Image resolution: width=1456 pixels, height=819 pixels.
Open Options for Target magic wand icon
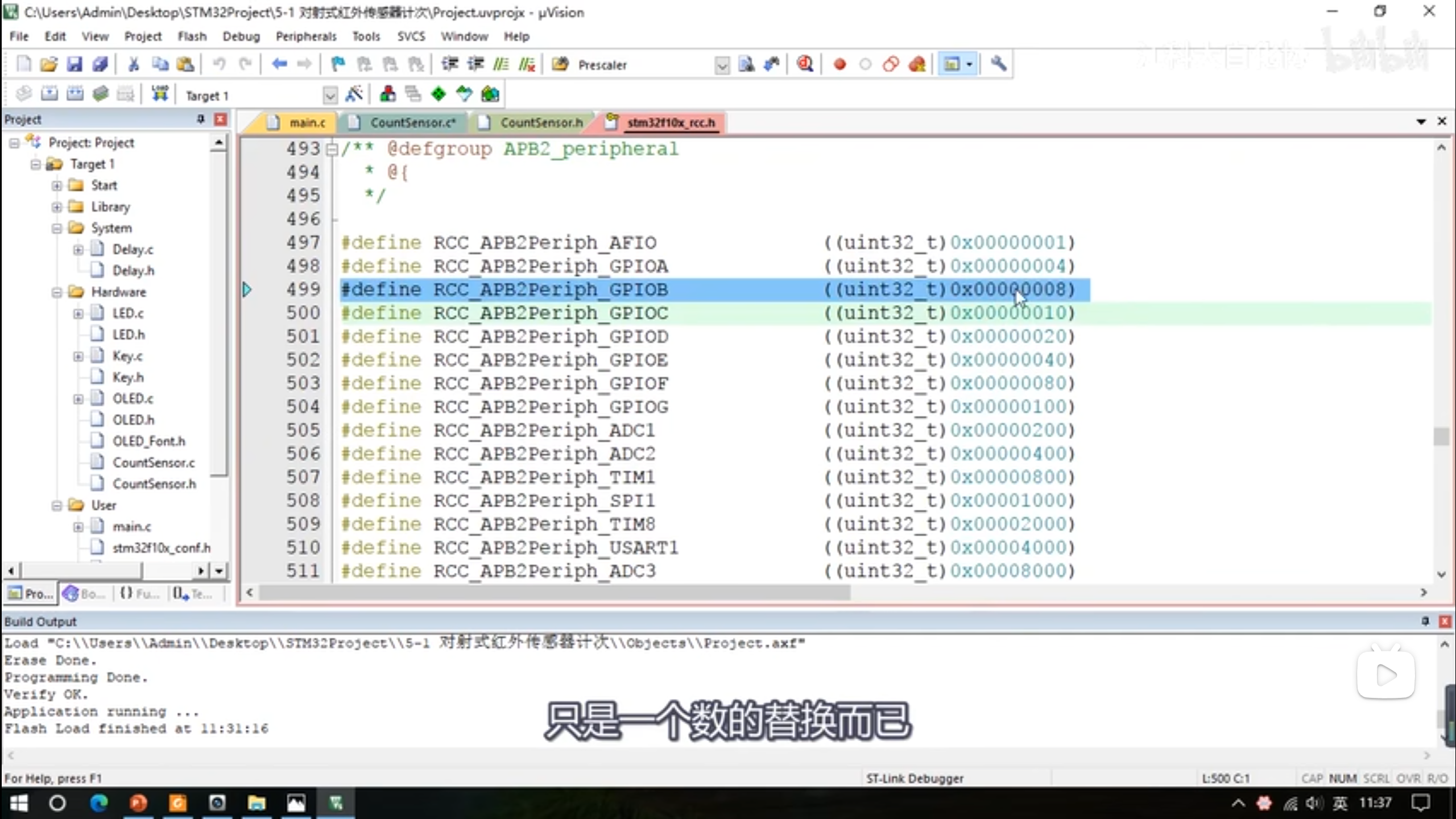pyautogui.click(x=354, y=94)
